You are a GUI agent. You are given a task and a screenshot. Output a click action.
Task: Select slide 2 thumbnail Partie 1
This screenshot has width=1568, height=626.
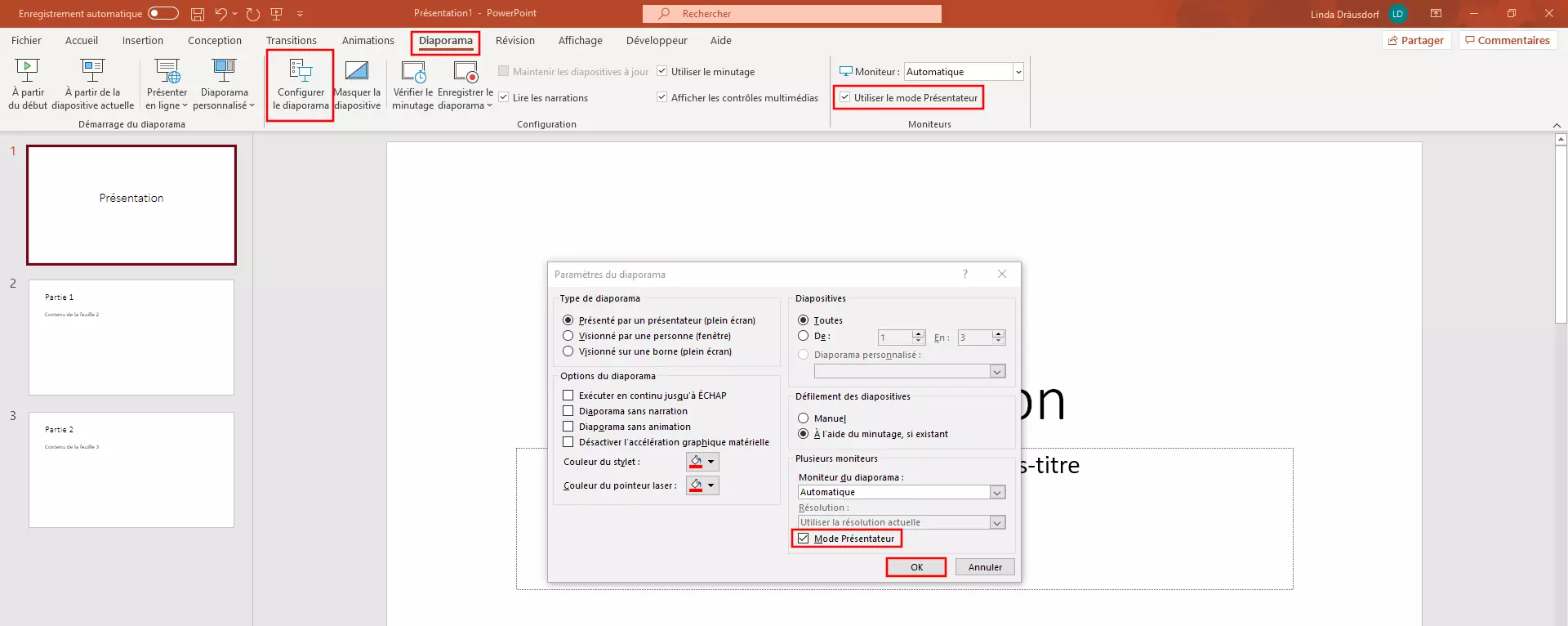[x=131, y=338]
